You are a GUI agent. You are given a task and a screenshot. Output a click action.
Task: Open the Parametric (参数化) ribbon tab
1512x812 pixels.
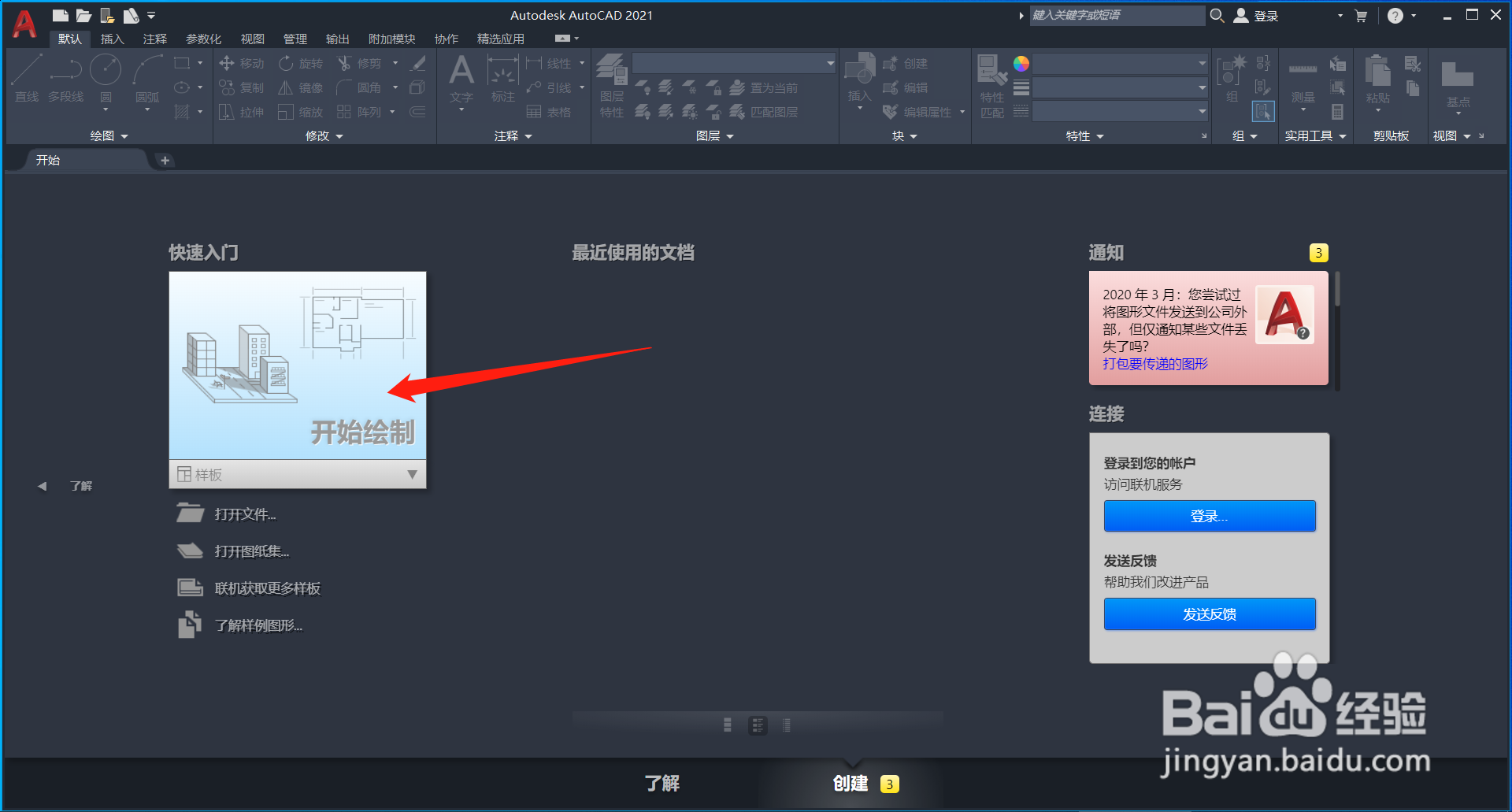(x=203, y=39)
